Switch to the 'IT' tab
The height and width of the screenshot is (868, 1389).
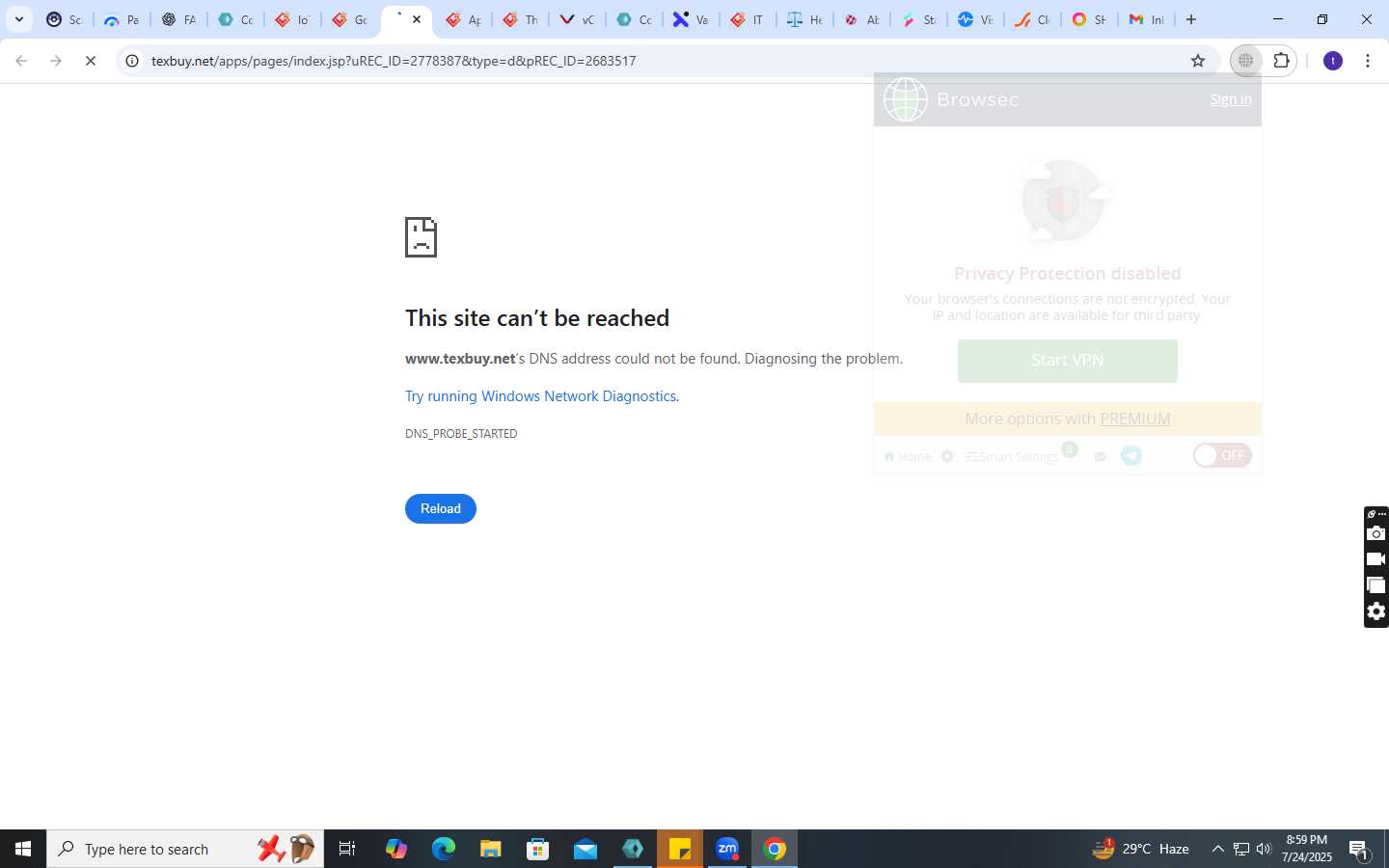tap(749, 19)
